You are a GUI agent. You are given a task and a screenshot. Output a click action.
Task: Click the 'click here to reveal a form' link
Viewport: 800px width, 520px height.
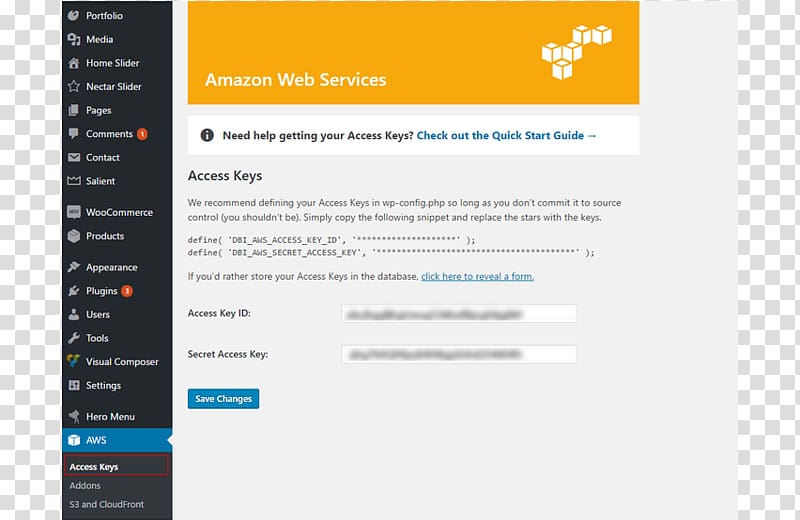click(x=478, y=276)
